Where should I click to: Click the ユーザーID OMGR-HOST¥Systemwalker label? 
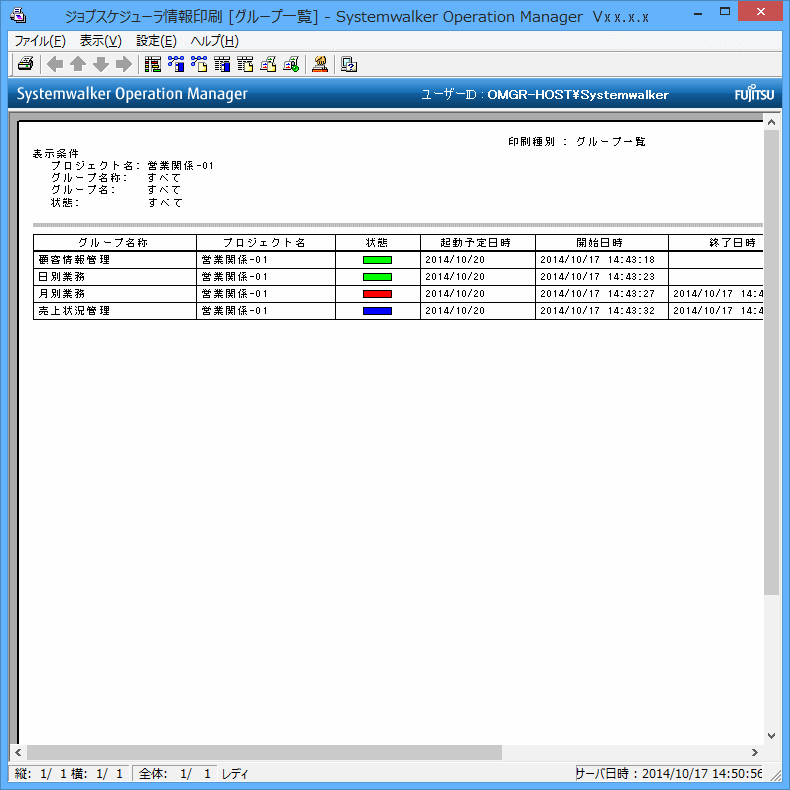tap(545, 95)
